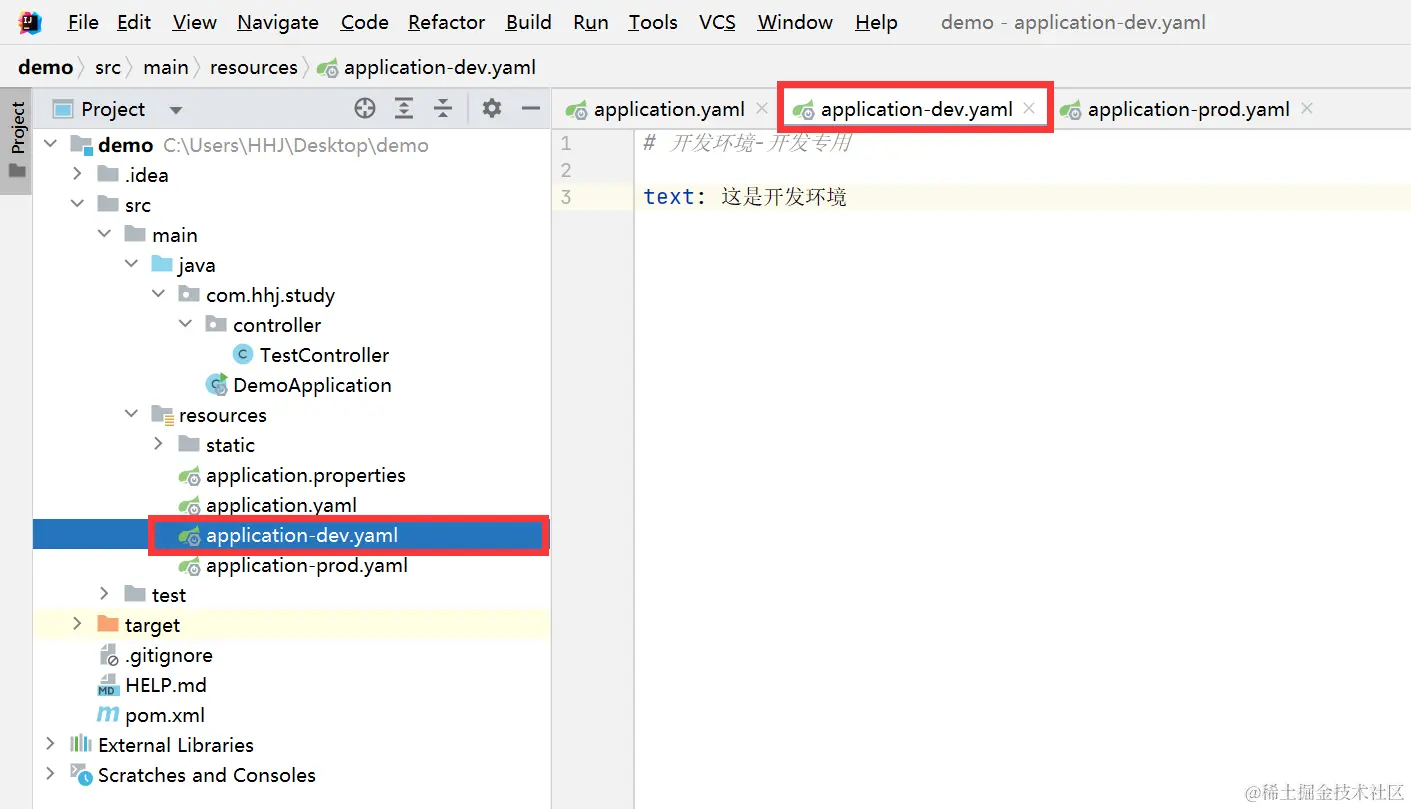
Task: Open the Run menu
Action: point(591,22)
